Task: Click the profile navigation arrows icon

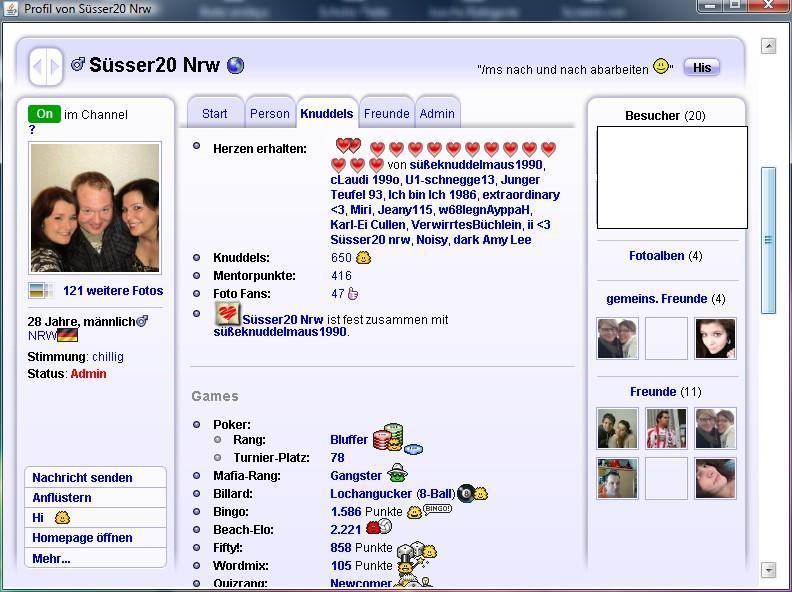Action: (x=46, y=66)
